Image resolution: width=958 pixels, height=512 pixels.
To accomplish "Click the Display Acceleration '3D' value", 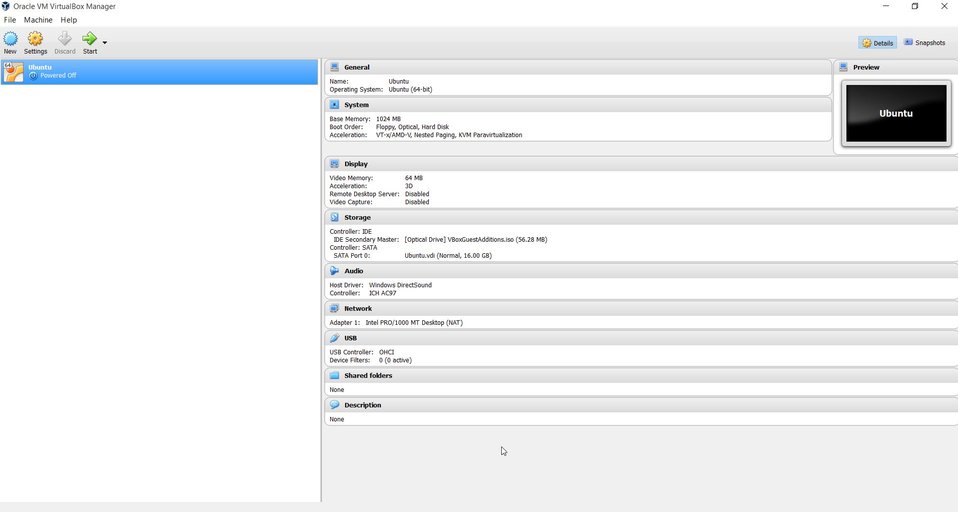I will coord(409,186).
